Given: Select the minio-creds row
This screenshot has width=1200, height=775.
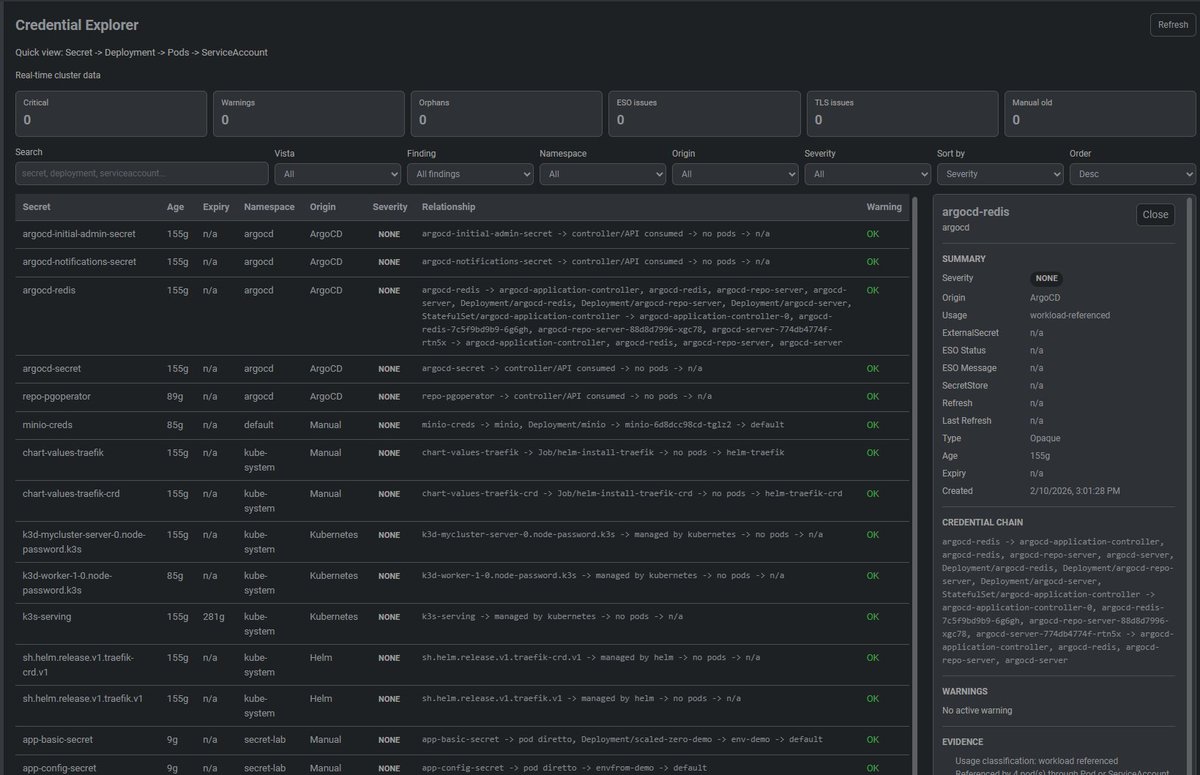Looking at the screenshot, I should tap(463, 425).
